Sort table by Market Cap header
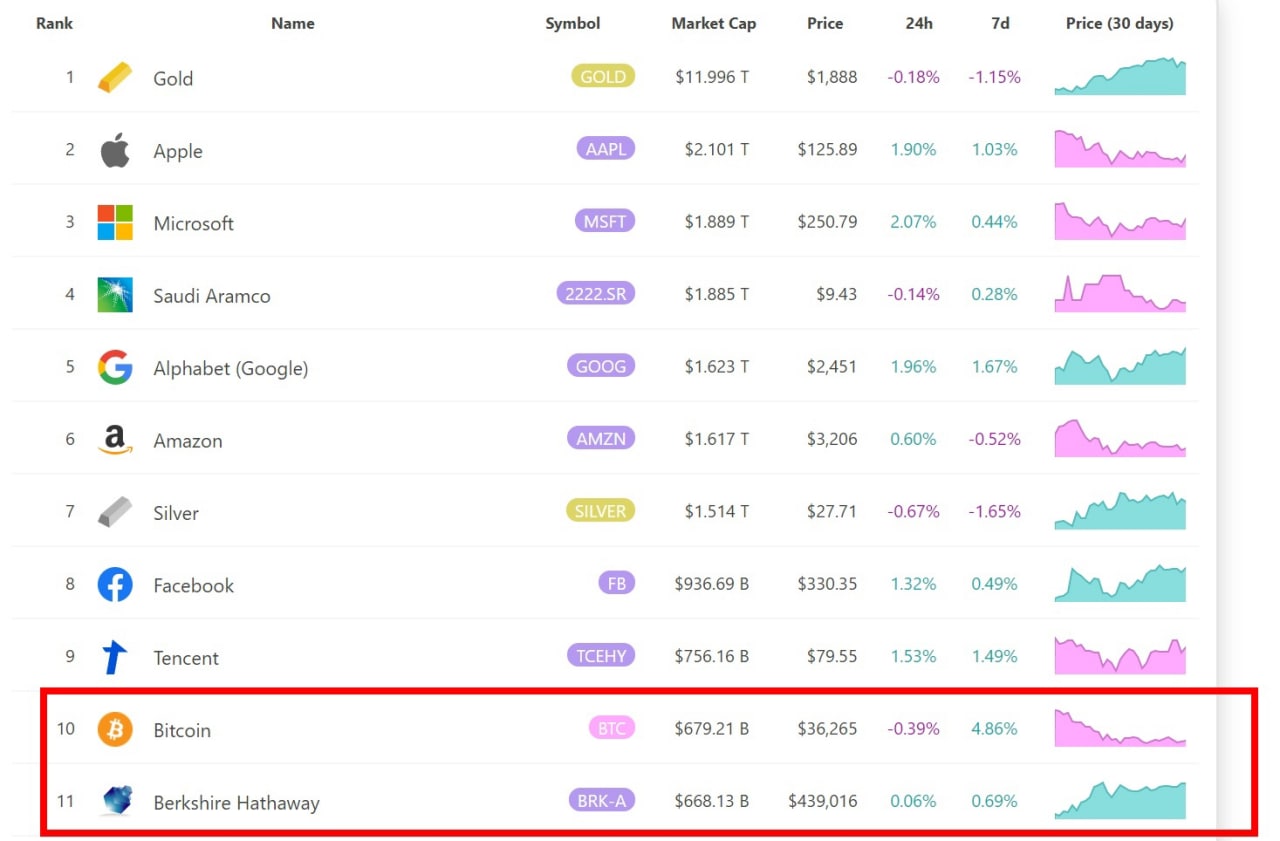Image resolution: width=1280 pixels, height=841 pixels. coord(714,23)
